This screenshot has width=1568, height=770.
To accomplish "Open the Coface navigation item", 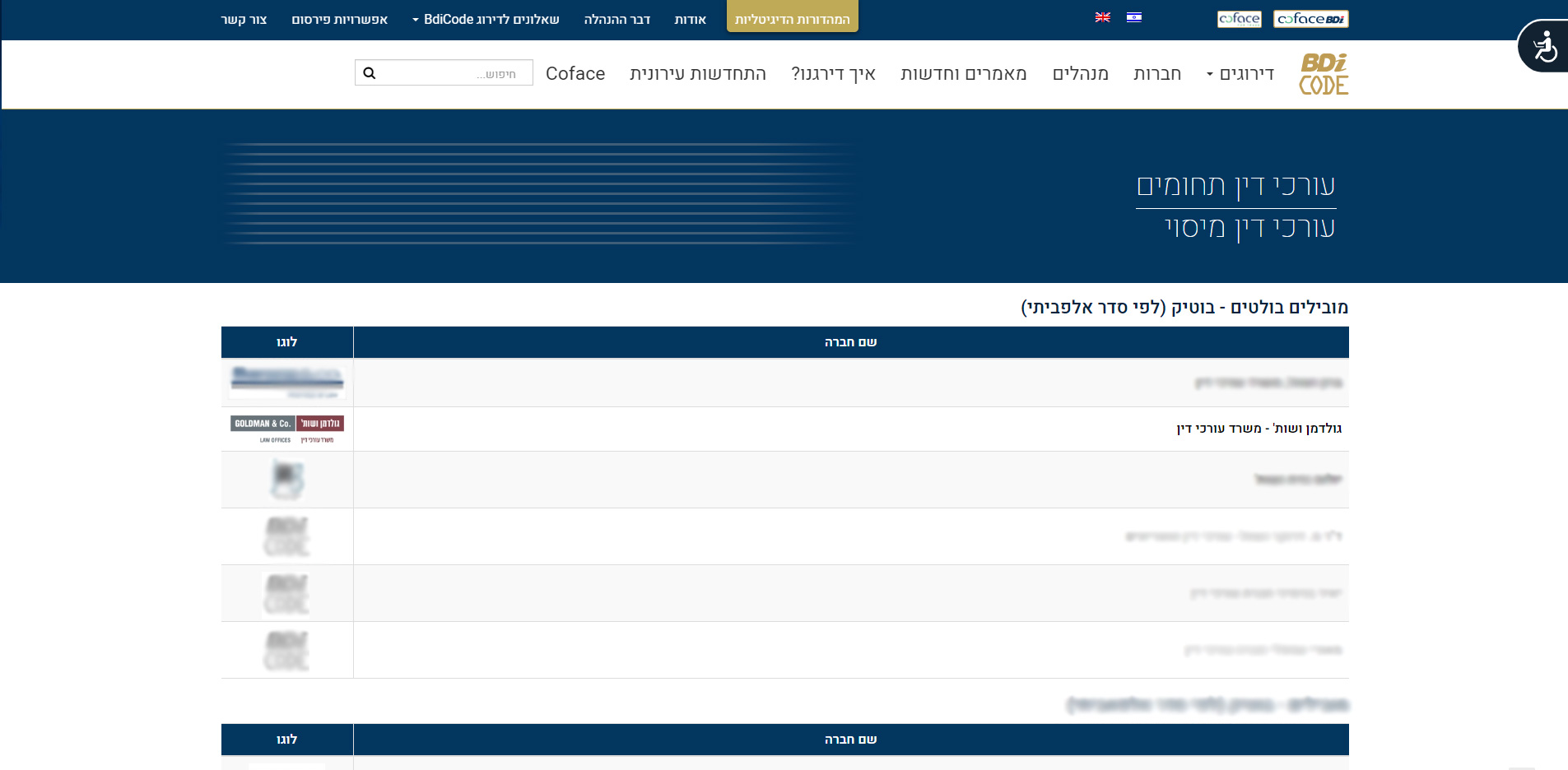I will [575, 74].
